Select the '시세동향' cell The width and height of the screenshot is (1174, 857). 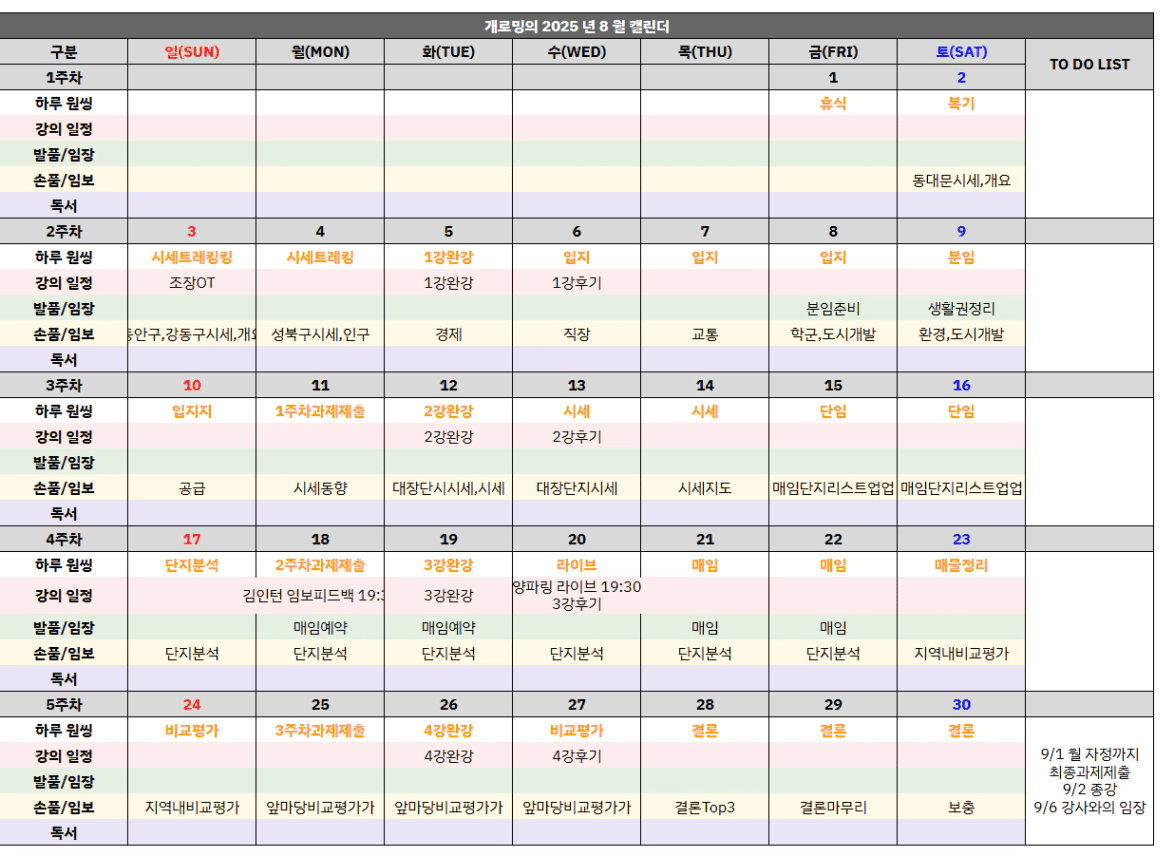pos(320,488)
